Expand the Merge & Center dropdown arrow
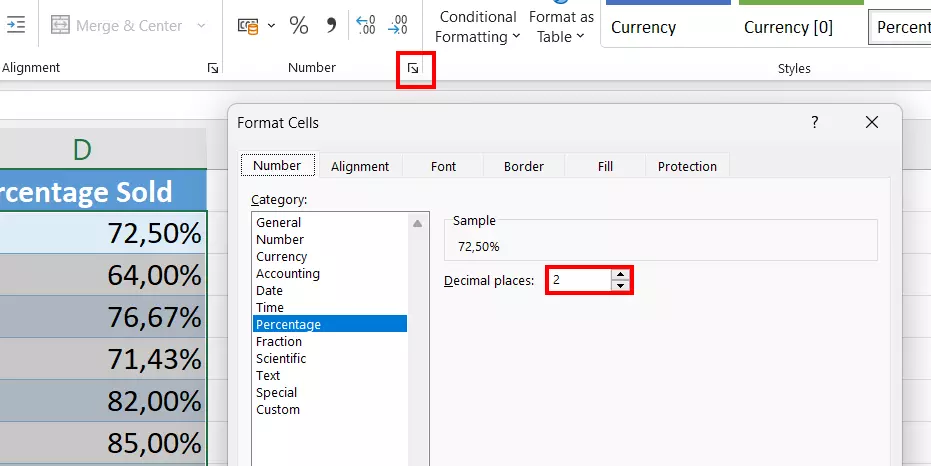The image size is (931, 466). click(201, 26)
